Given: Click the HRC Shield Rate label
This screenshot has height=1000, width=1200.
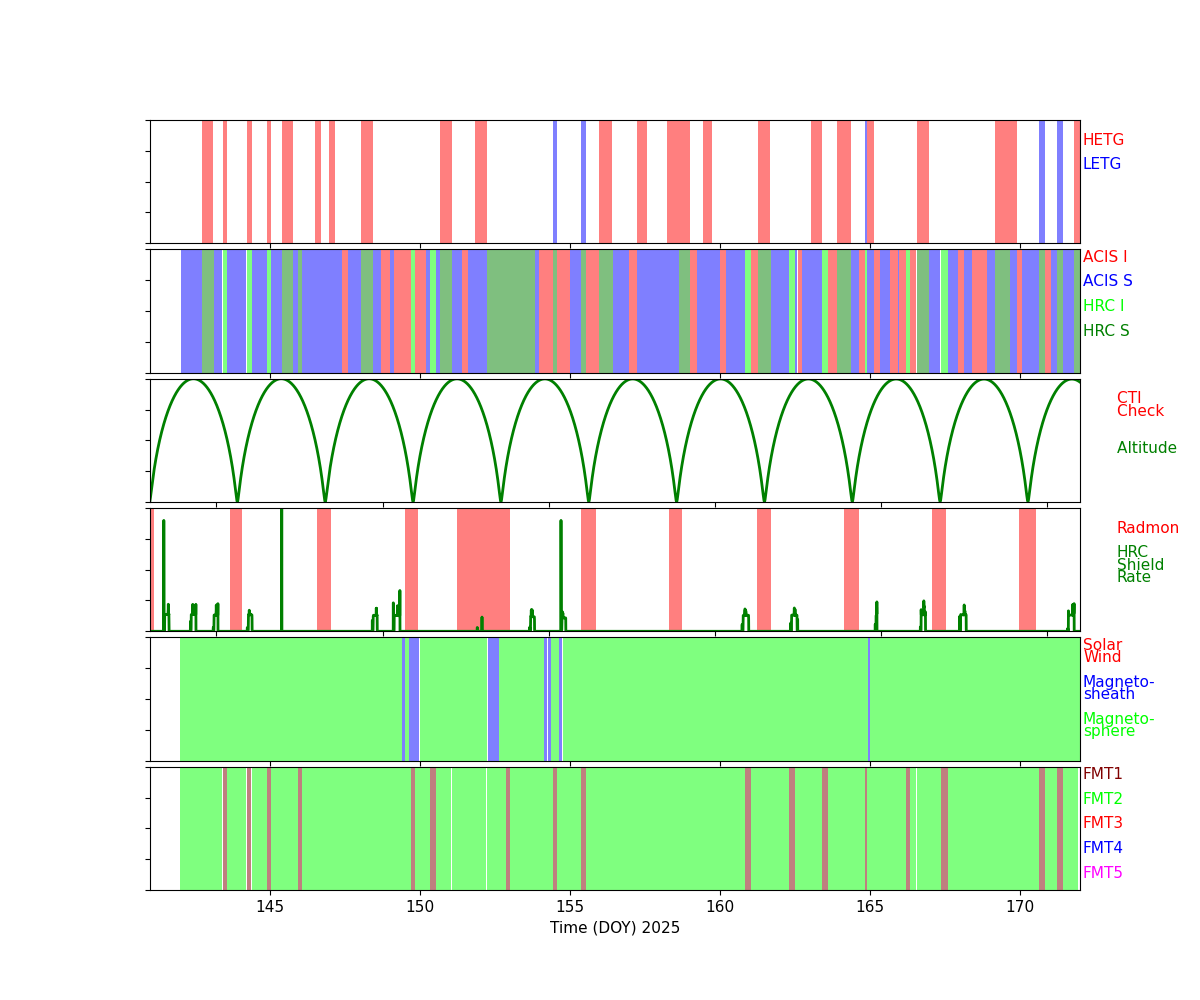Looking at the screenshot, I should (x=1140, y=564).
